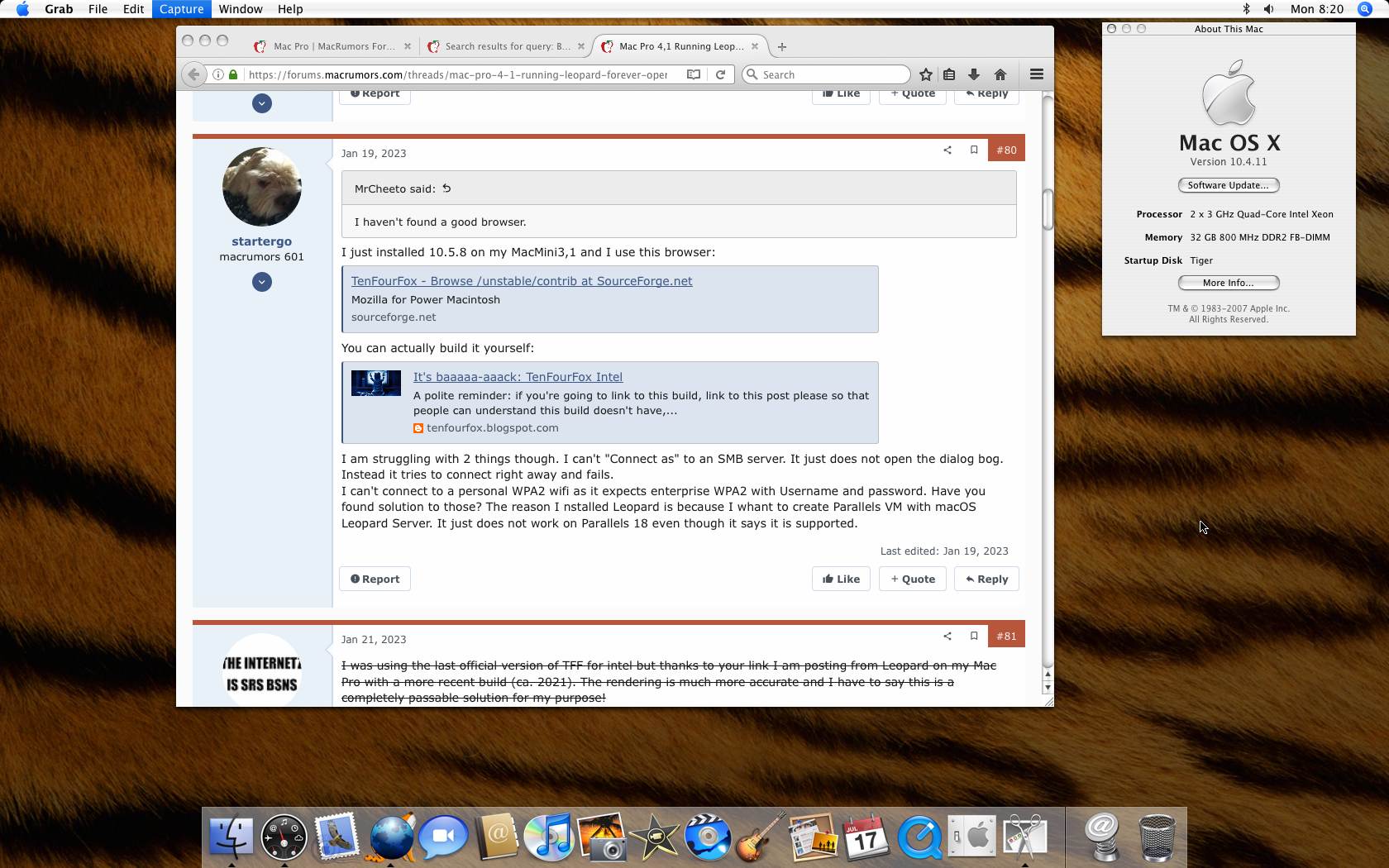Click the browser vertical scrollbar thumb

(x=1048, y=210)
